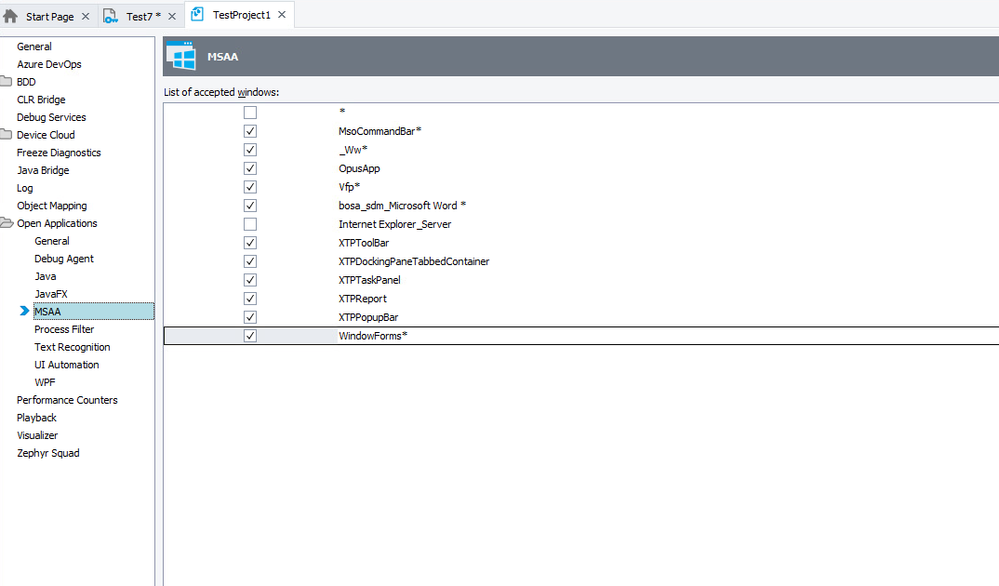Viewport: 999px width, 586px height.
Task: Toggle the WindowForms* checkbox
Action: (x=250, y=336)
